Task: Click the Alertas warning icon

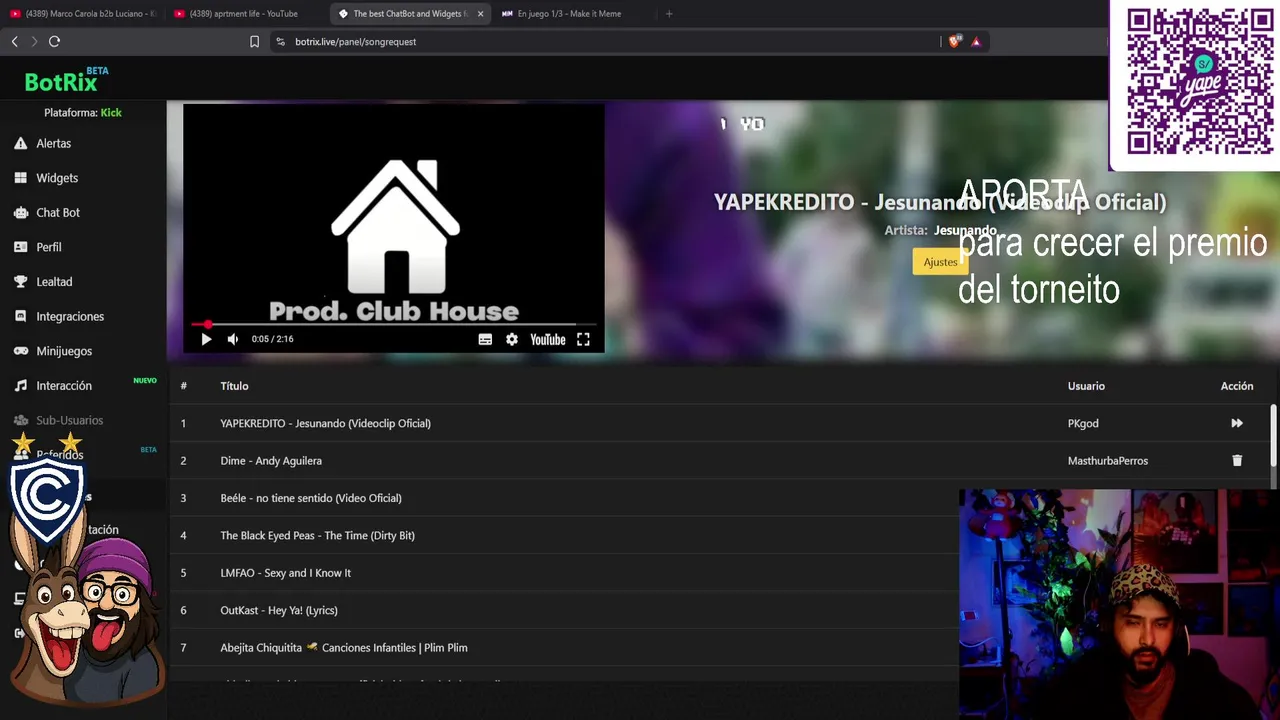Action: [20, 143]
